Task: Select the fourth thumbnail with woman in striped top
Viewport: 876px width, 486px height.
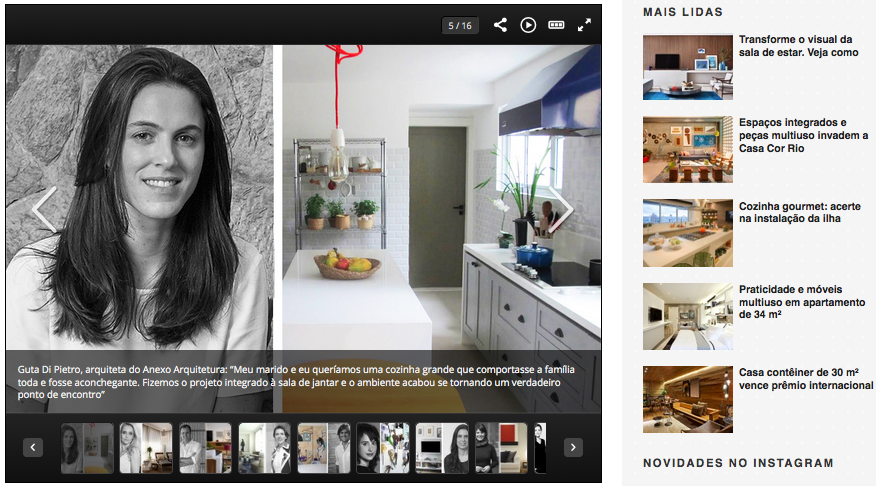Action: [x=265, y=448]
